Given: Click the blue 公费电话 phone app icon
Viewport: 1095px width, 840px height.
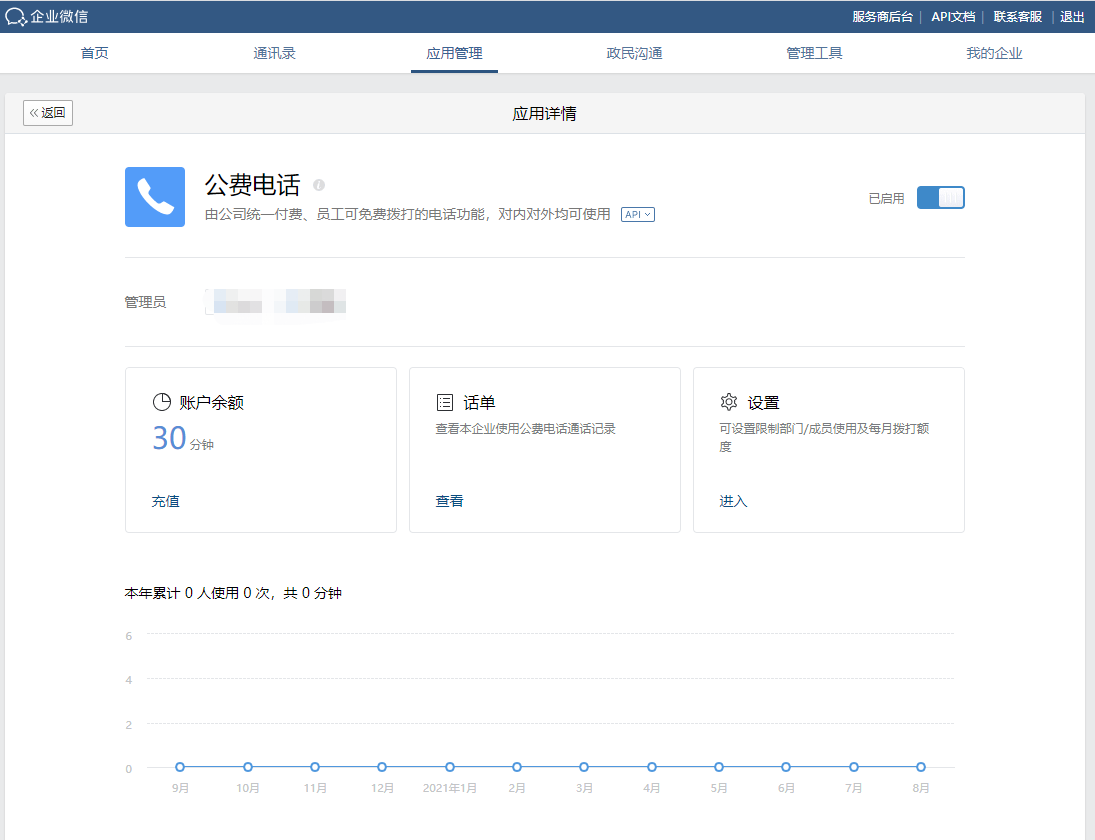Looking at the screenshot, I should point(155,197).
